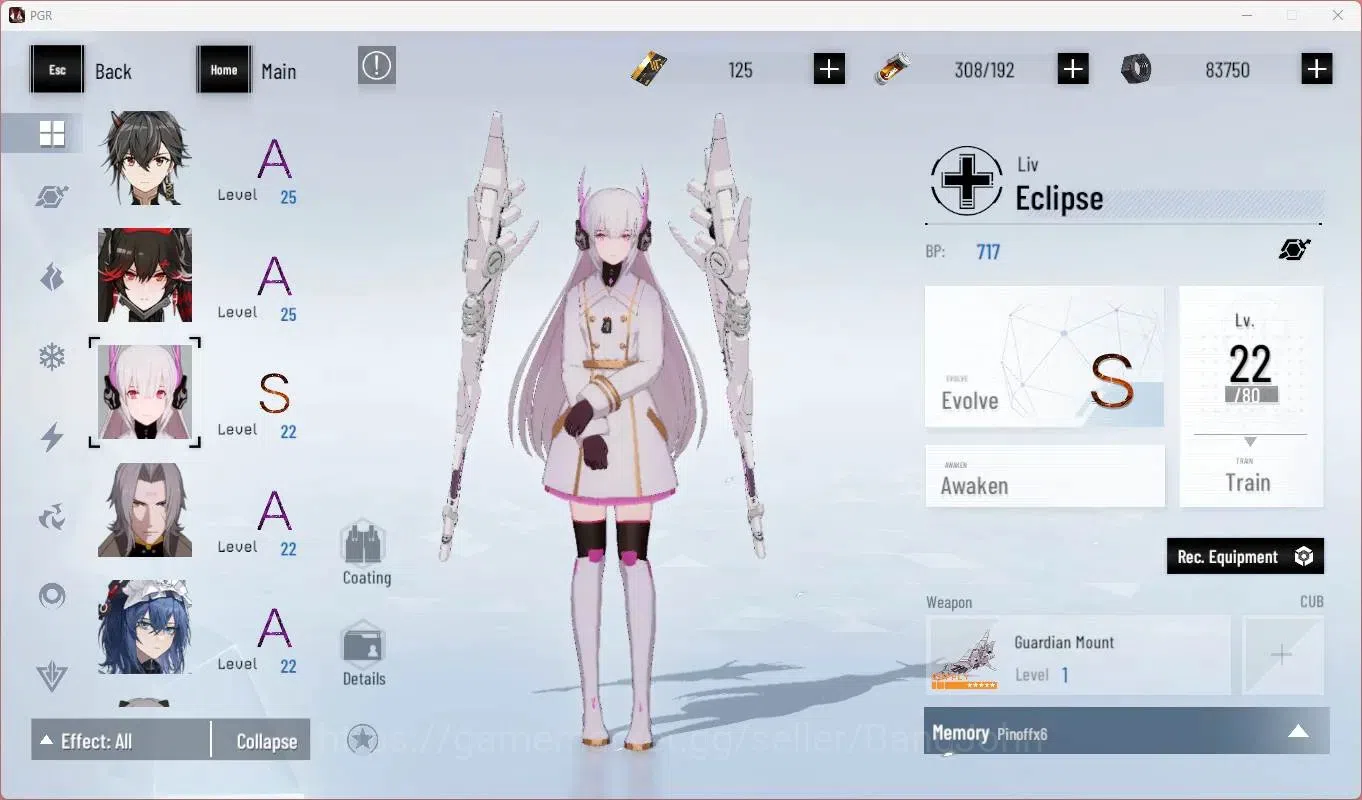Open the Details folder icon
Screen dimensions: 1362x800
[x=364, y=644]
